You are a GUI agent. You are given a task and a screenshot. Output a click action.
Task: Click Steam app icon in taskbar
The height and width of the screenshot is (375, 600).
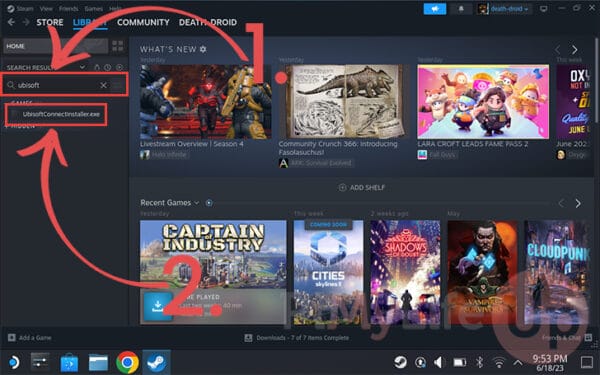(x=157, y=362)
